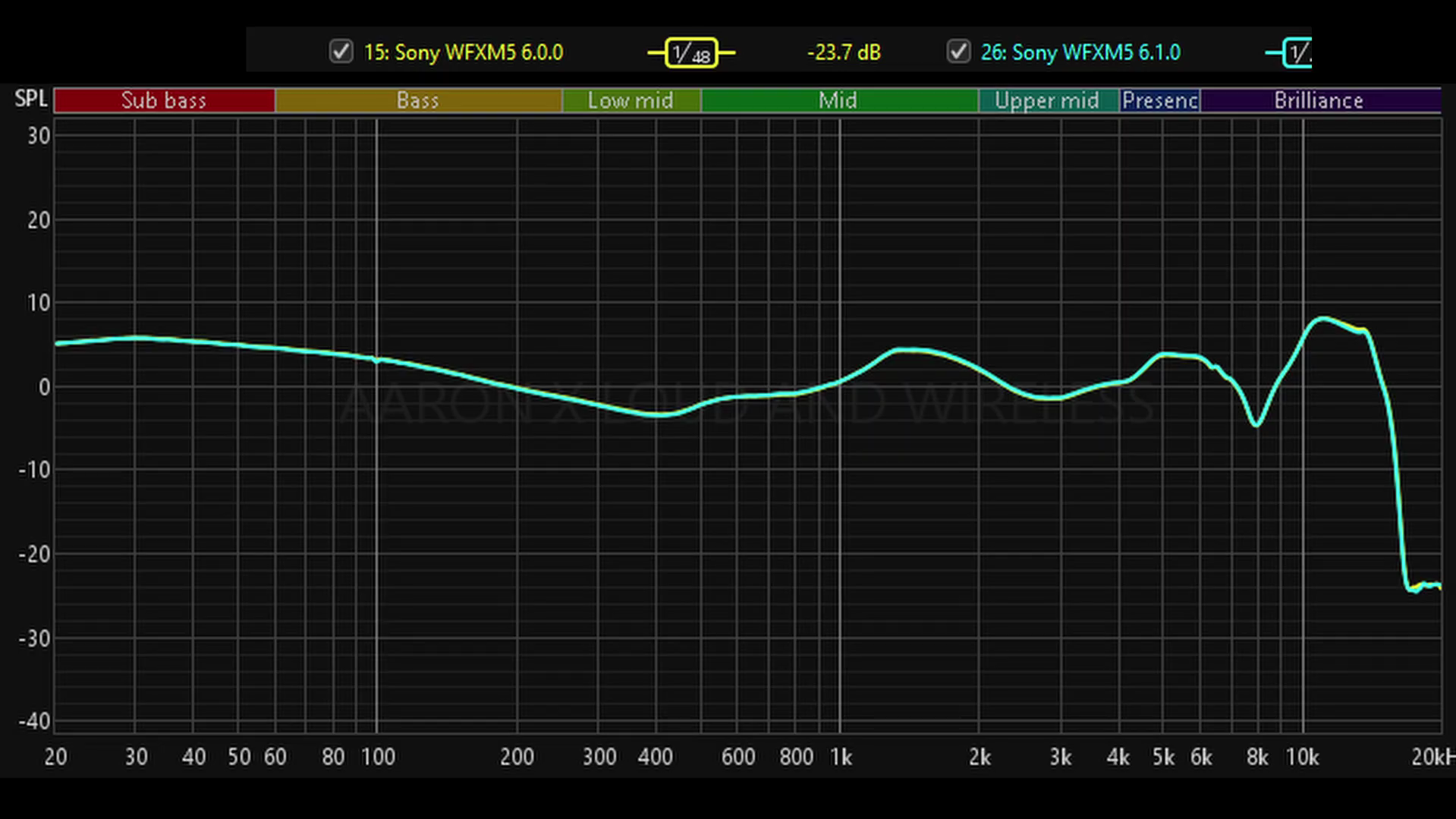
Task: Click the 20 Hz frequency axis label
Action: 55,757
